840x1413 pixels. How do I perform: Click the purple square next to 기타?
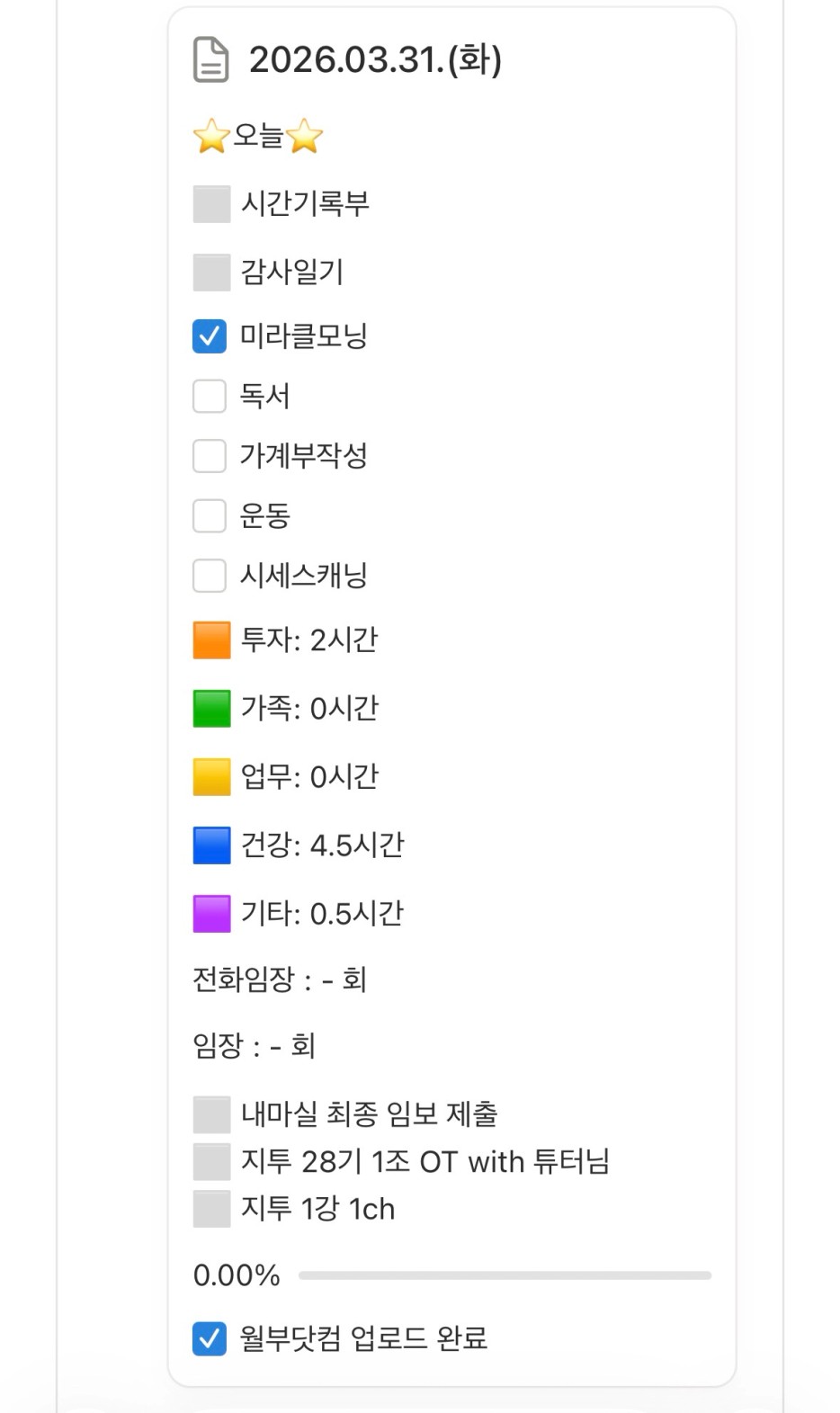[211, 914]
